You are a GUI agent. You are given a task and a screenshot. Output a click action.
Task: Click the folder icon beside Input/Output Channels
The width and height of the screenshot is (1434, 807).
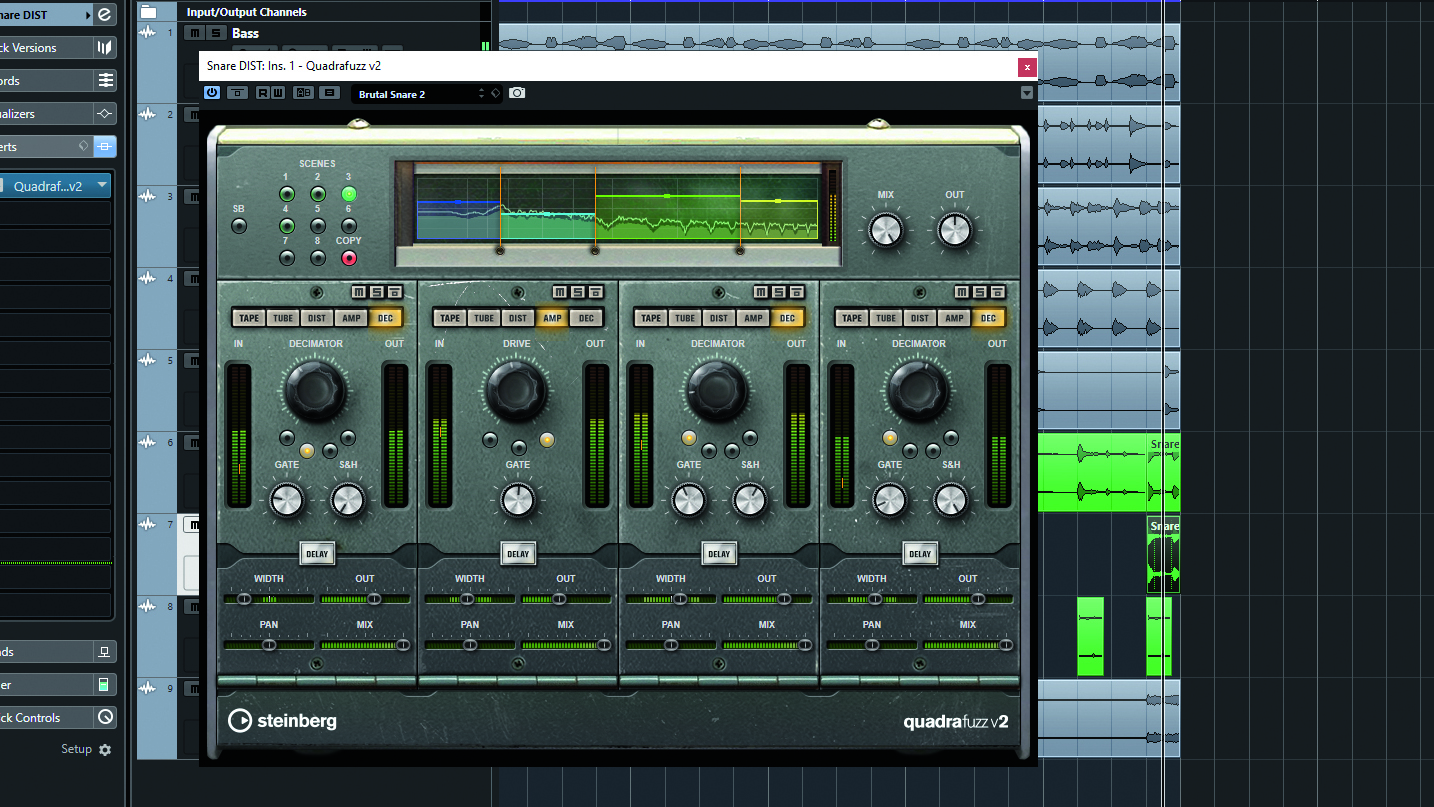pos(149,12)
